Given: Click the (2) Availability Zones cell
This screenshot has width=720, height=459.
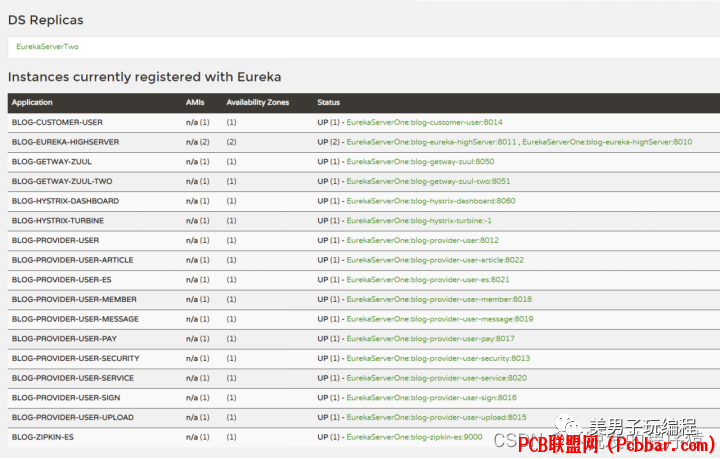Looking at the screenshot, I should (x=231, y=142).
